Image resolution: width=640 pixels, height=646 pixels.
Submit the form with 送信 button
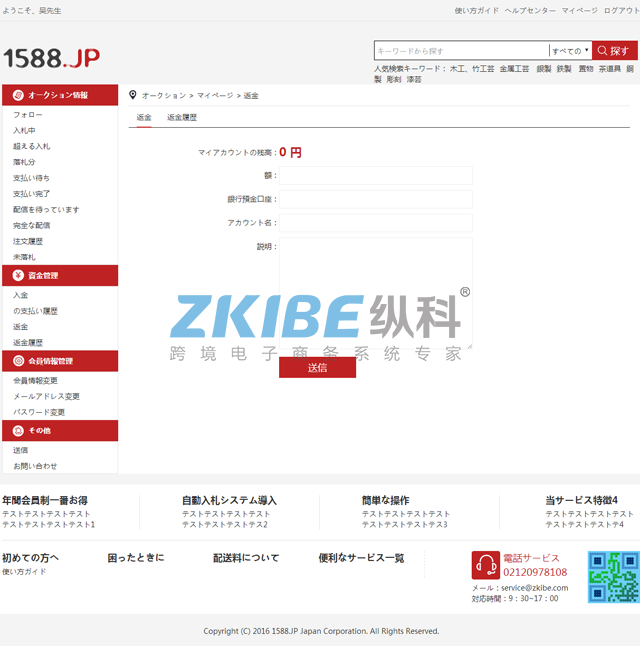[317, 367]
